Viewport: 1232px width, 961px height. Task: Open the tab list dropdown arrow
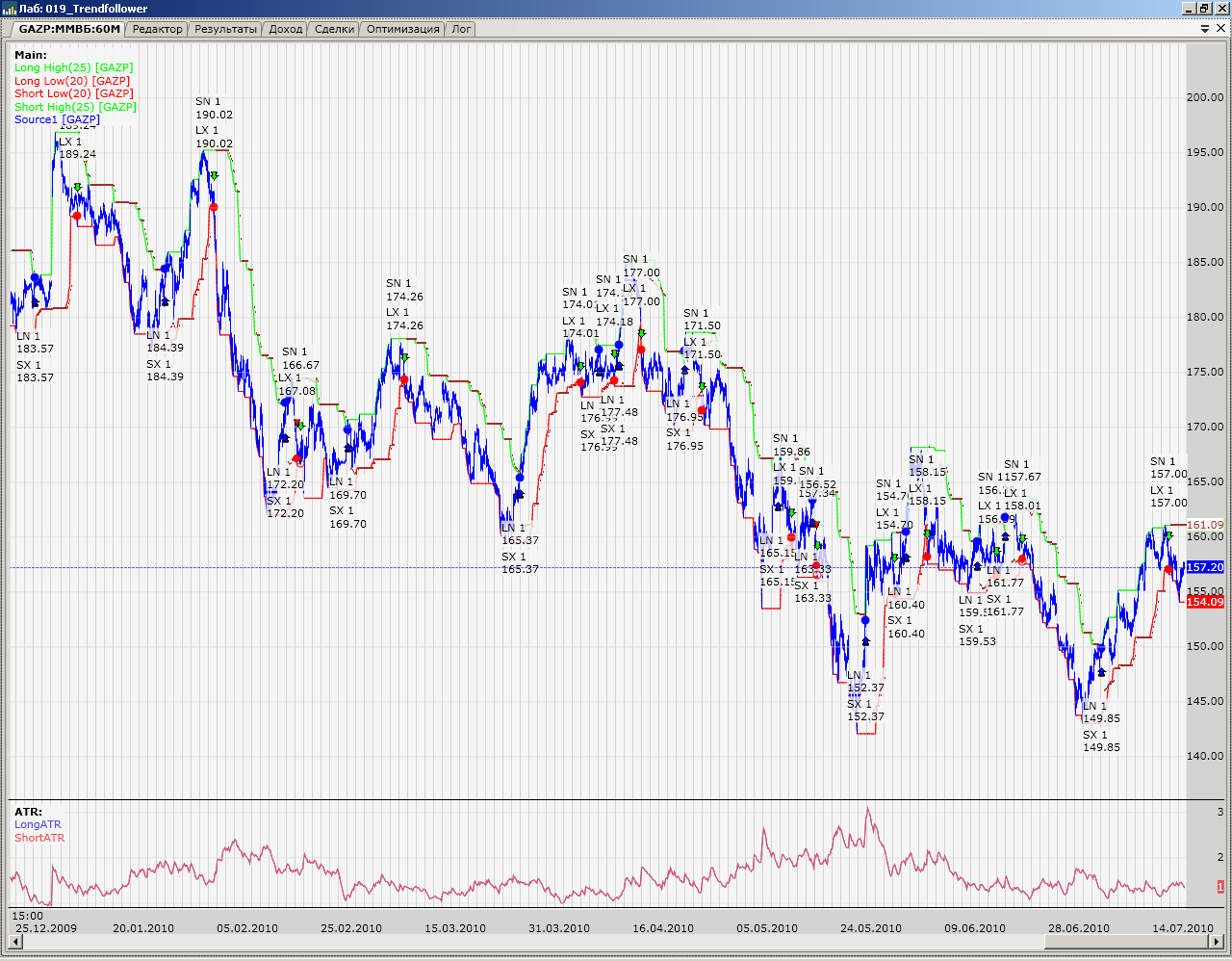click(x=1205, y=29)
